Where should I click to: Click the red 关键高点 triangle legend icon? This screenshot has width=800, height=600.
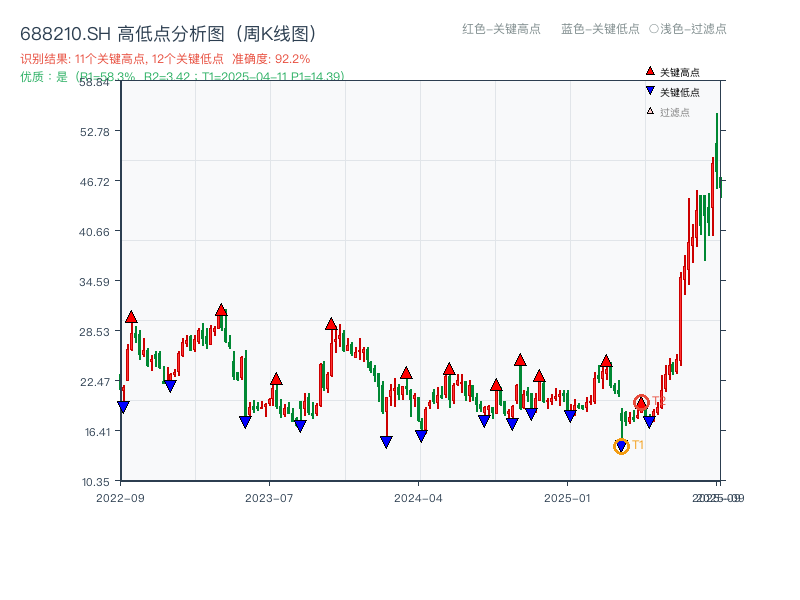(650, 71)
